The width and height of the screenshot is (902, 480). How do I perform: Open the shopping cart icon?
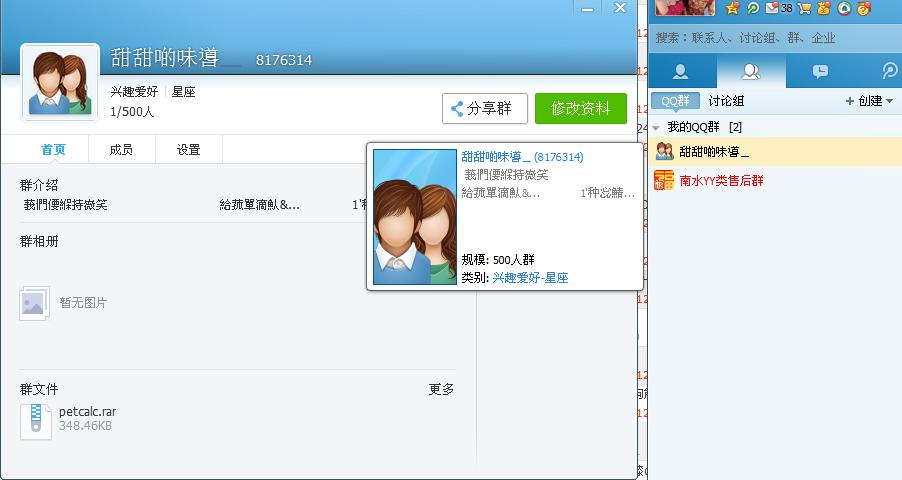(804, 8)
